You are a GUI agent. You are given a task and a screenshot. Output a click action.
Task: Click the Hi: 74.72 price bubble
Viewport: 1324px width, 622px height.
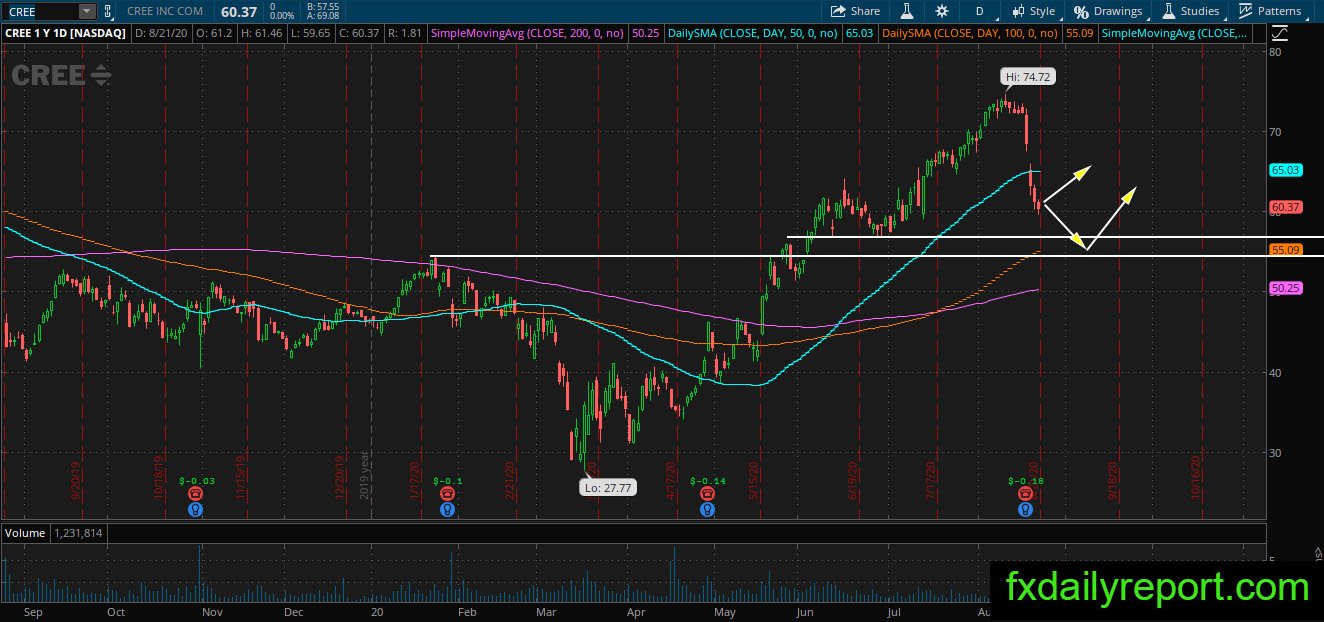[x=1029, y=76]
